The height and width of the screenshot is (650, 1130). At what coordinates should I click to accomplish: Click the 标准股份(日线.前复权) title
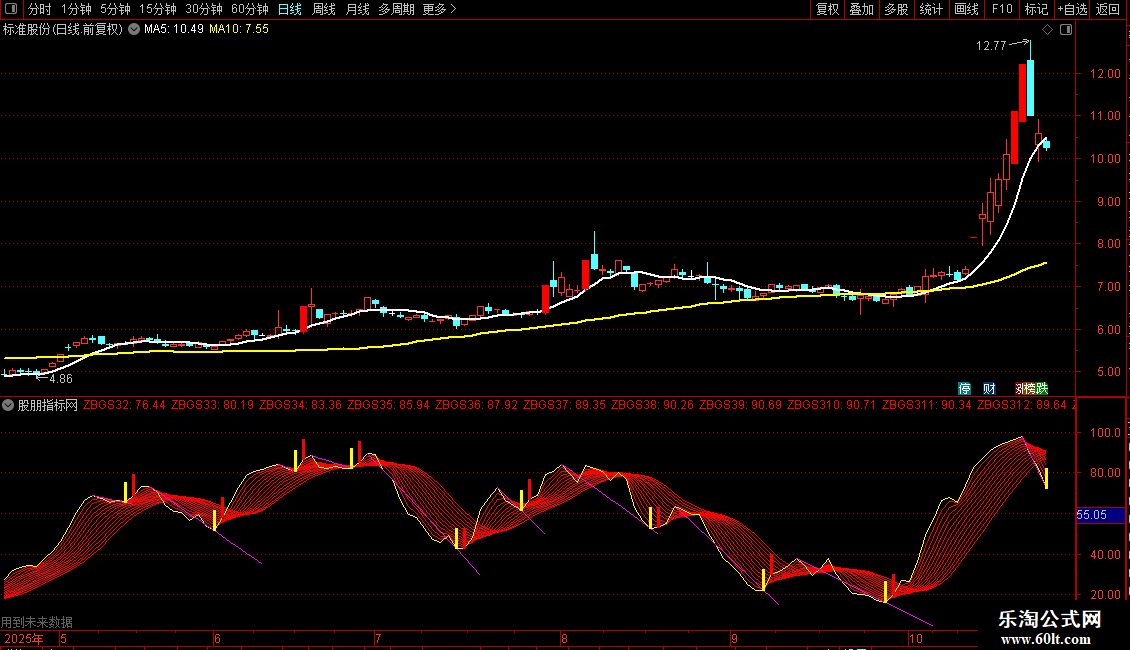[63, 29]
